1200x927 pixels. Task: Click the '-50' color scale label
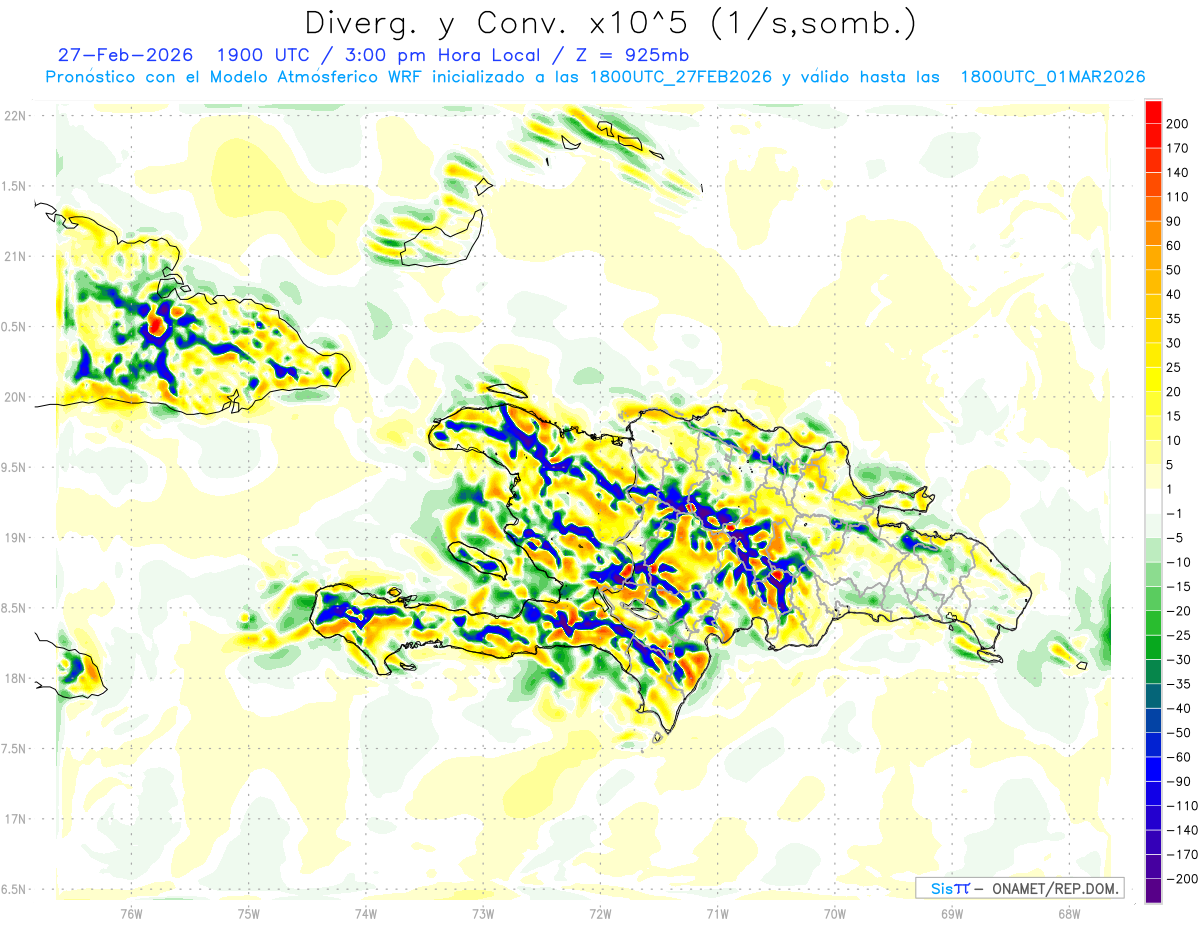point(1177,733)
